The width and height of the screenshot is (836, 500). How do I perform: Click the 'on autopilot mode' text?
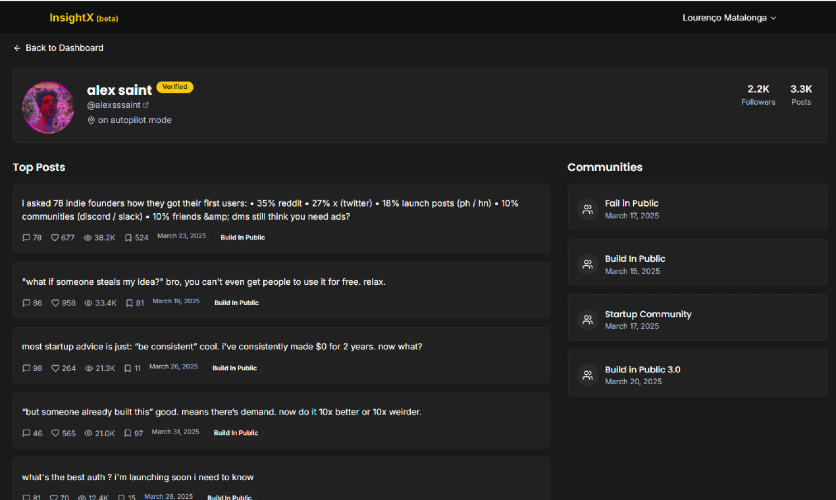point(134,120)
